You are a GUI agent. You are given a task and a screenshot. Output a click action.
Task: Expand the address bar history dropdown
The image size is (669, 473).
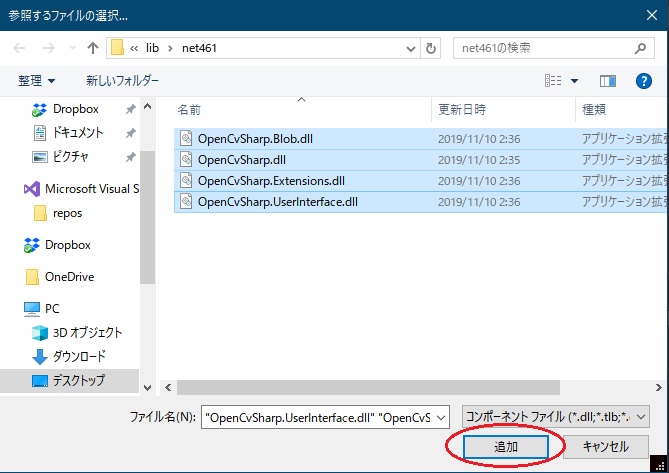410,49
